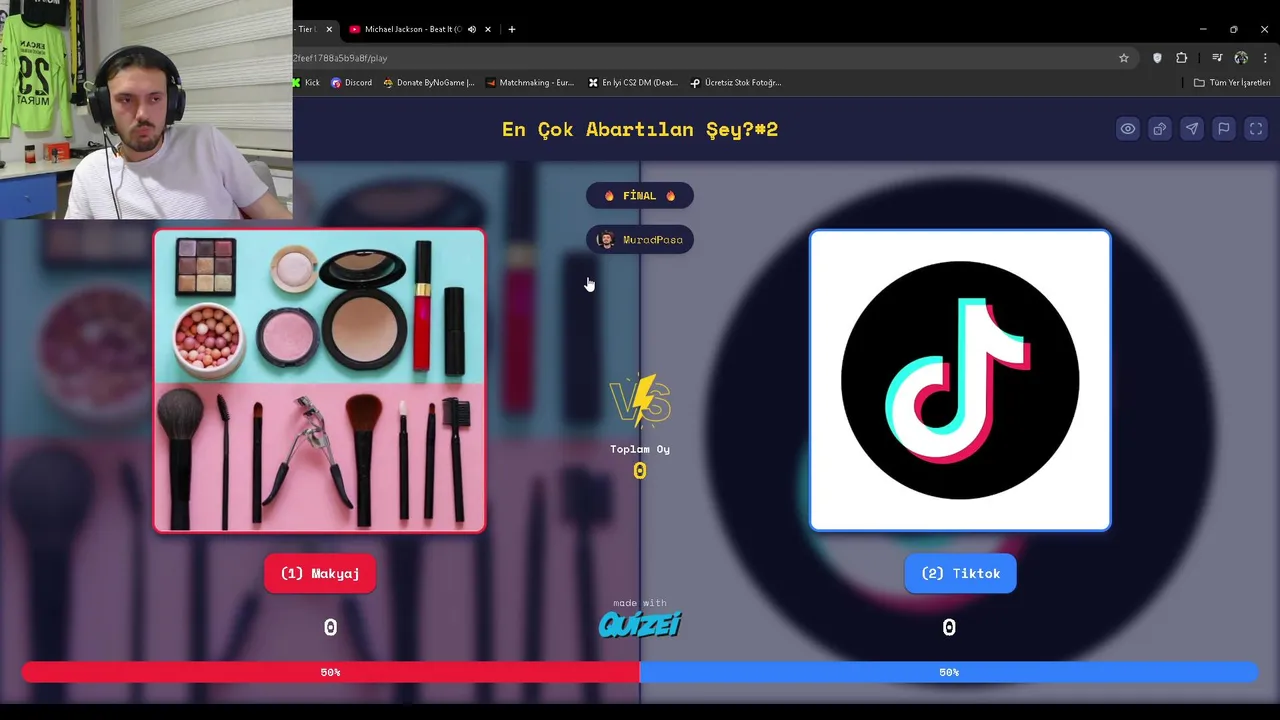Open the Donate ByNoGame bookmark
The height and width of the screenshot is (720, 1280).
pyautogui.click(x=429, y=83)
